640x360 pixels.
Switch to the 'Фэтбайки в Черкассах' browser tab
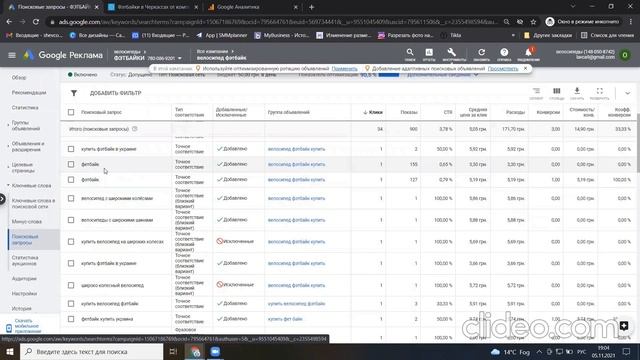pyautogui.click(x=152, y=7)
